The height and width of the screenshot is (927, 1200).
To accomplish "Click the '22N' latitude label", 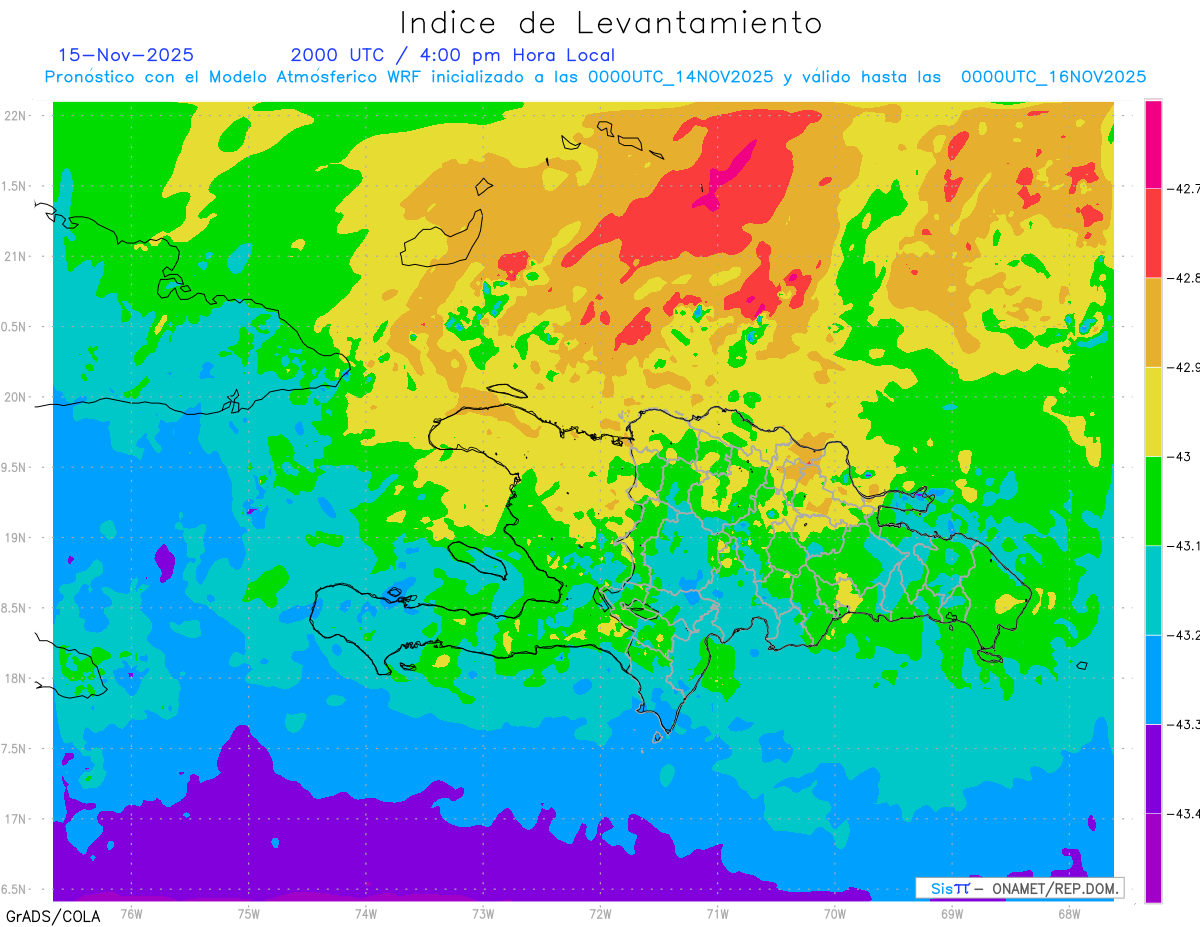I will [x=15, y=116].
